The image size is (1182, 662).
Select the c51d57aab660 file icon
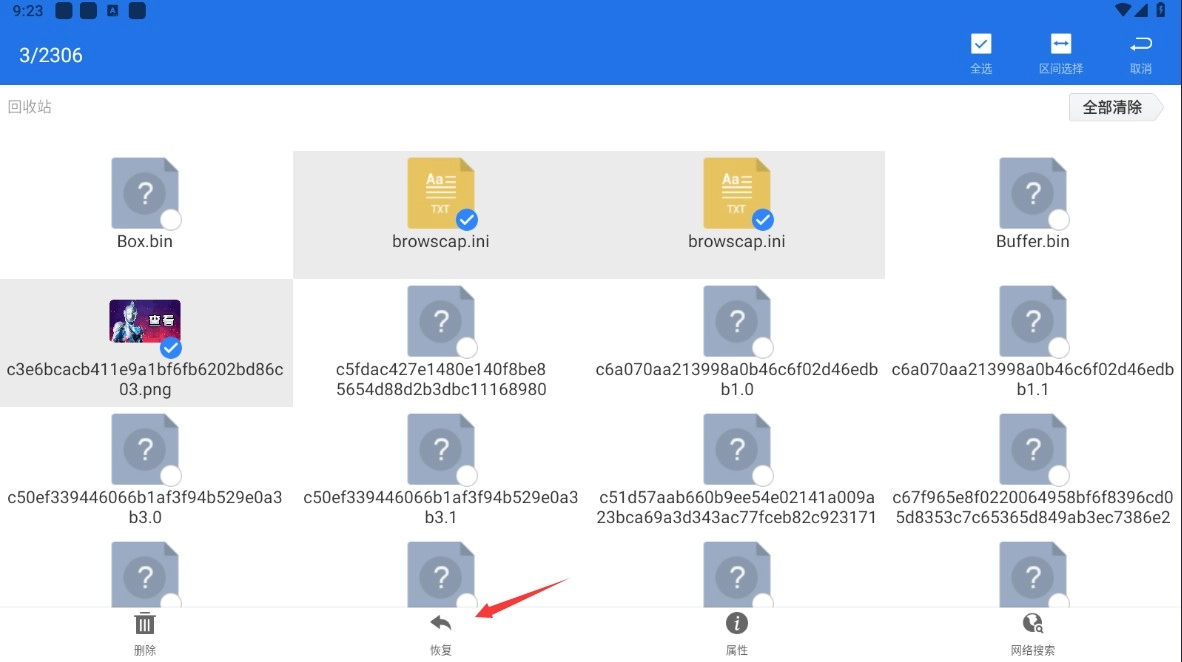click(x=737, y=449)
